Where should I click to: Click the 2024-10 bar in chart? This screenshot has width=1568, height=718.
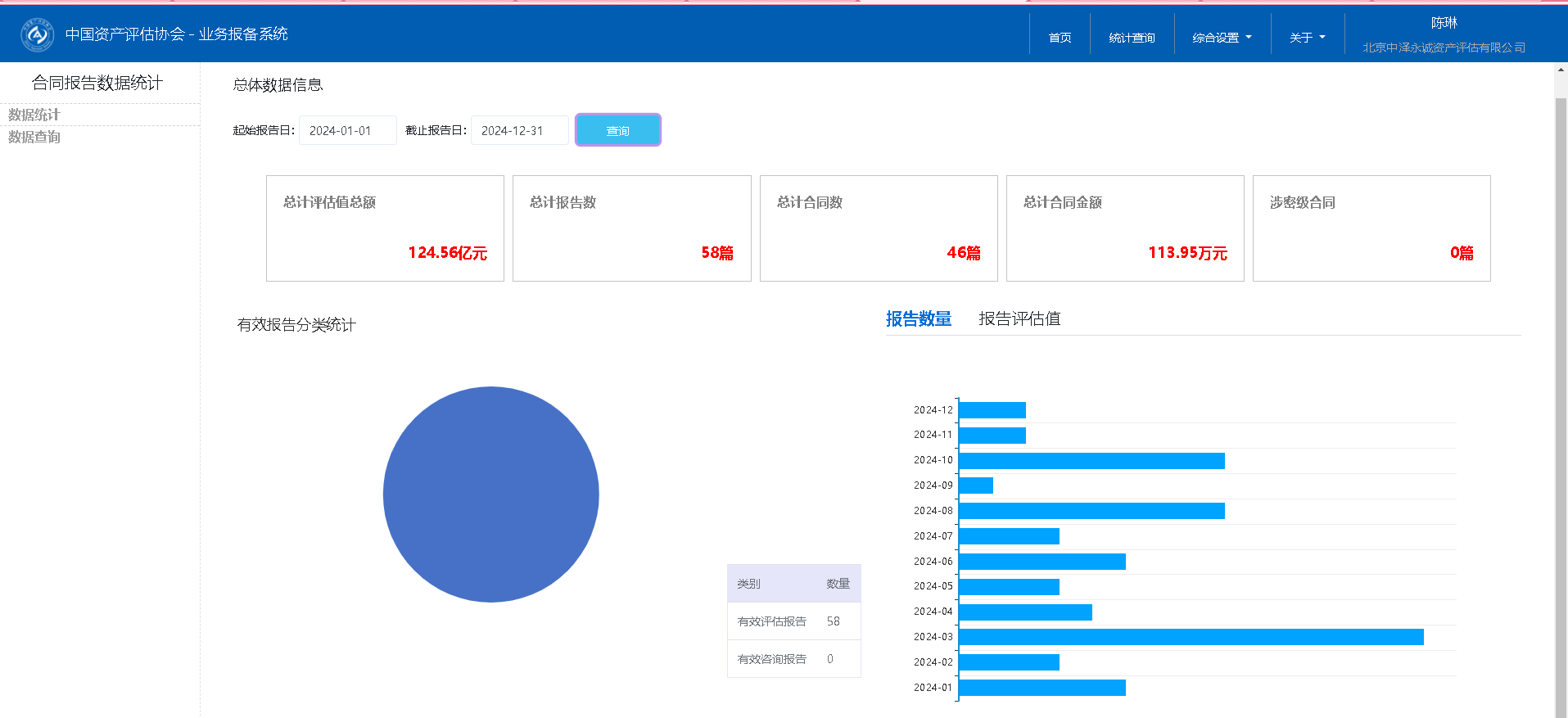click(1091, 461)
